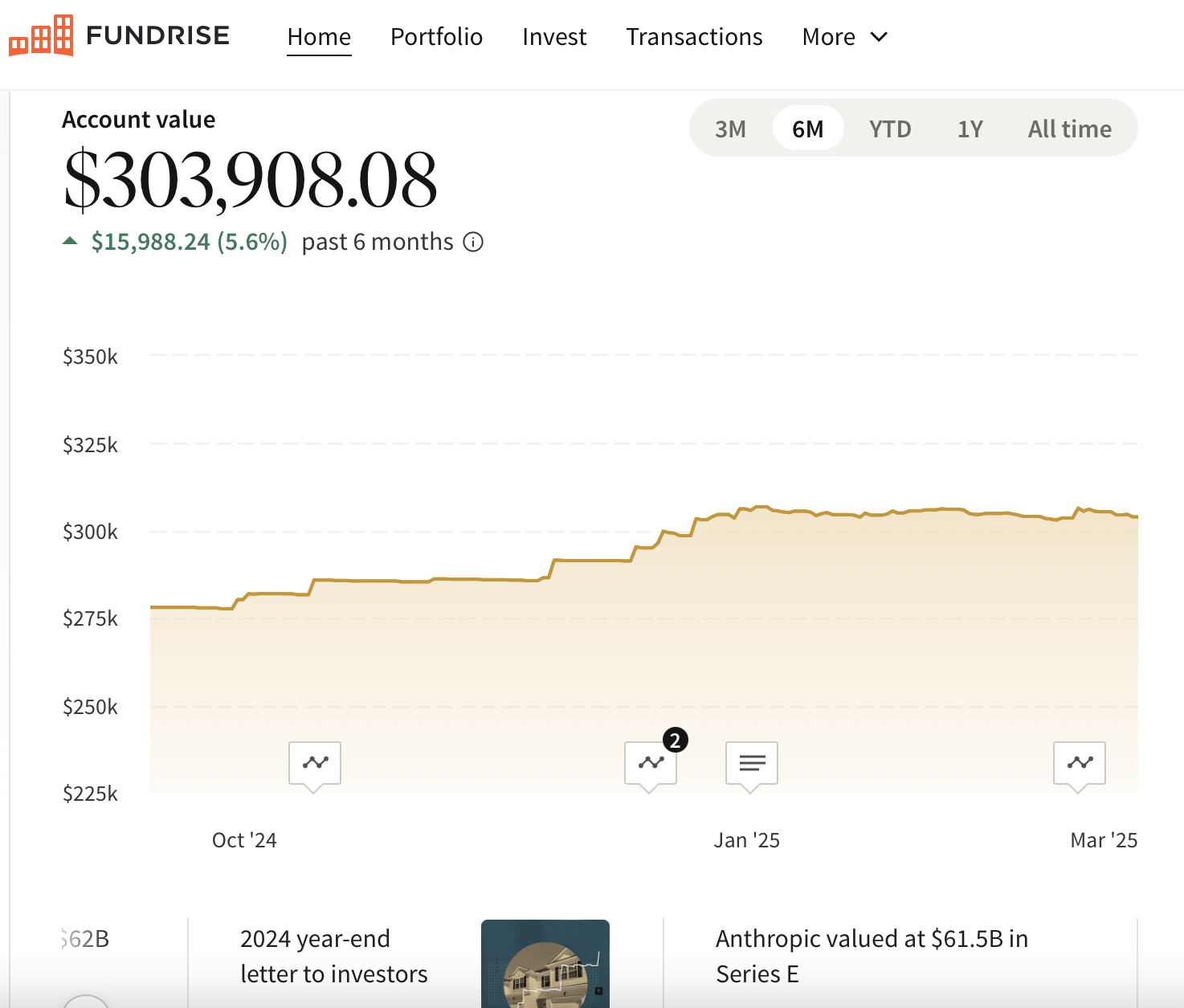Image resolution: width=1184 pixels, height=1008 pixels.
Task: Expand the More menu chevron
Action: (x=880, y=37)
